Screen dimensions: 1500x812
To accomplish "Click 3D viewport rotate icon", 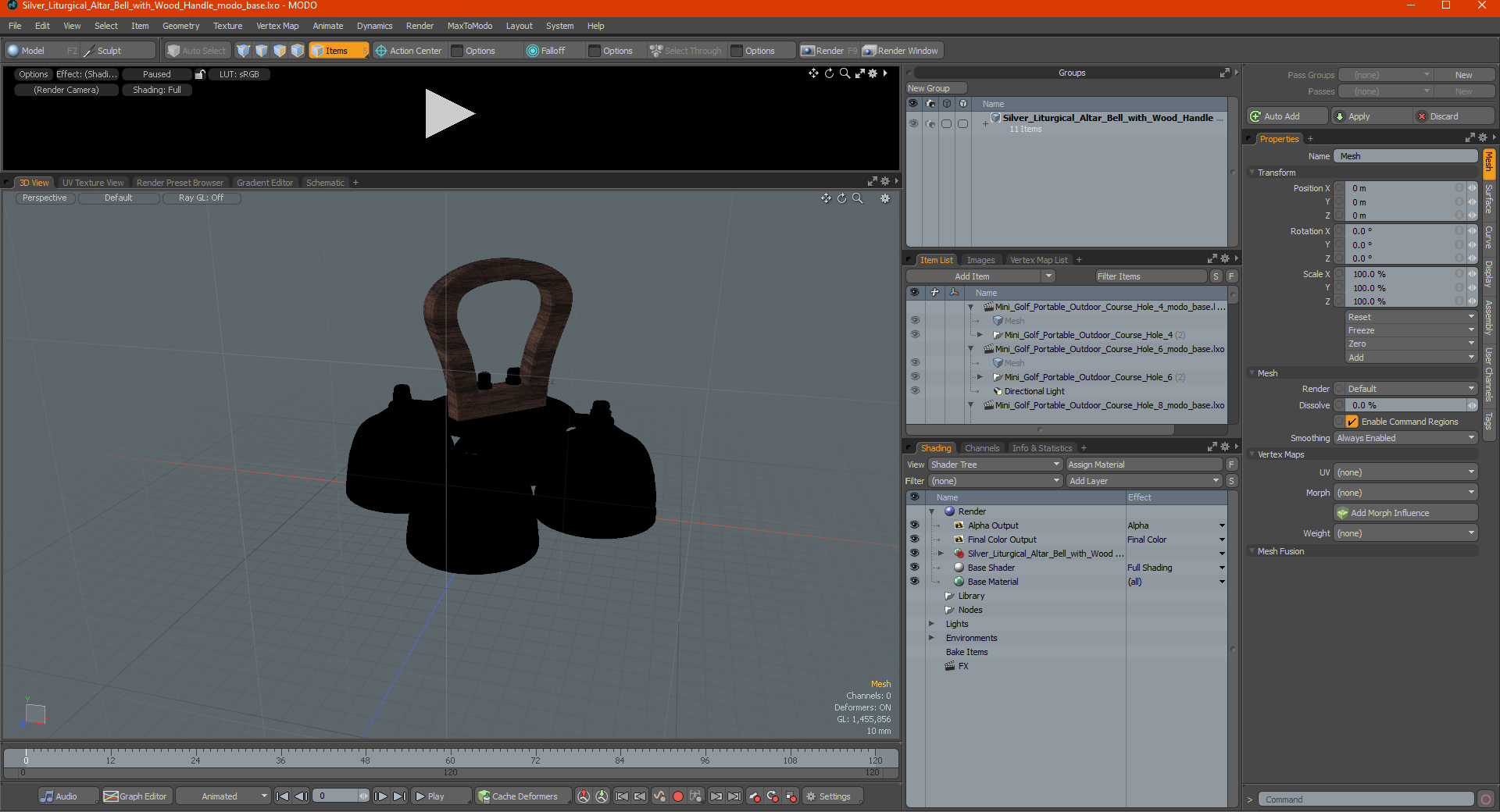I will pos(842,198).
